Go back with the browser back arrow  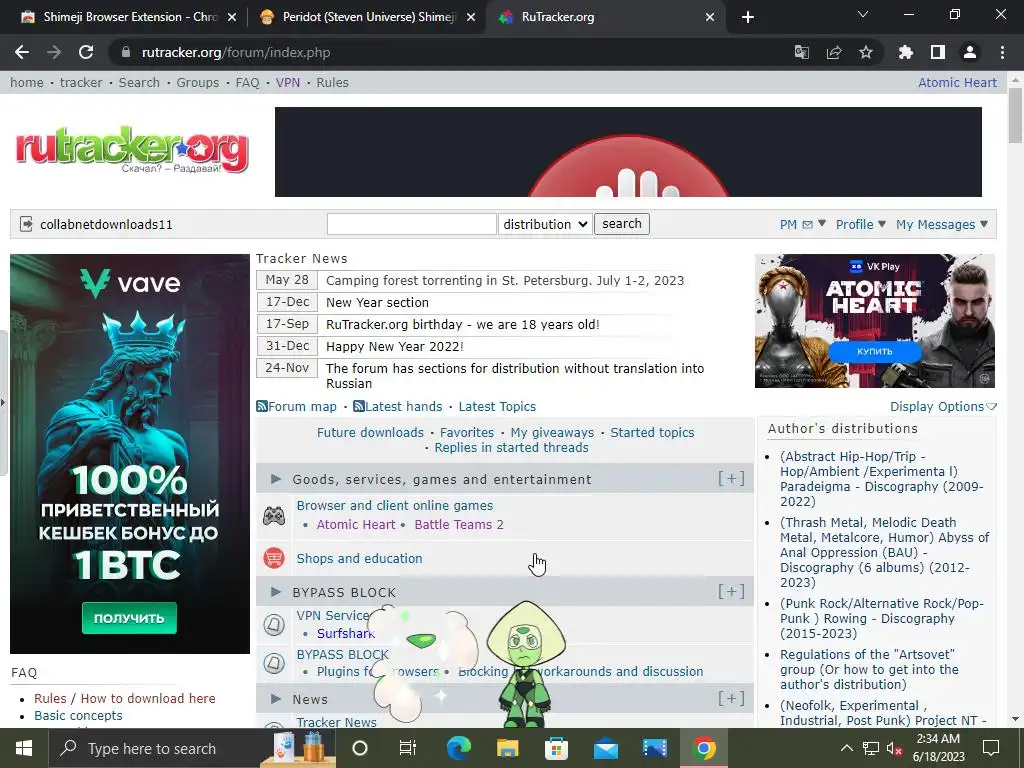point(22,52)
